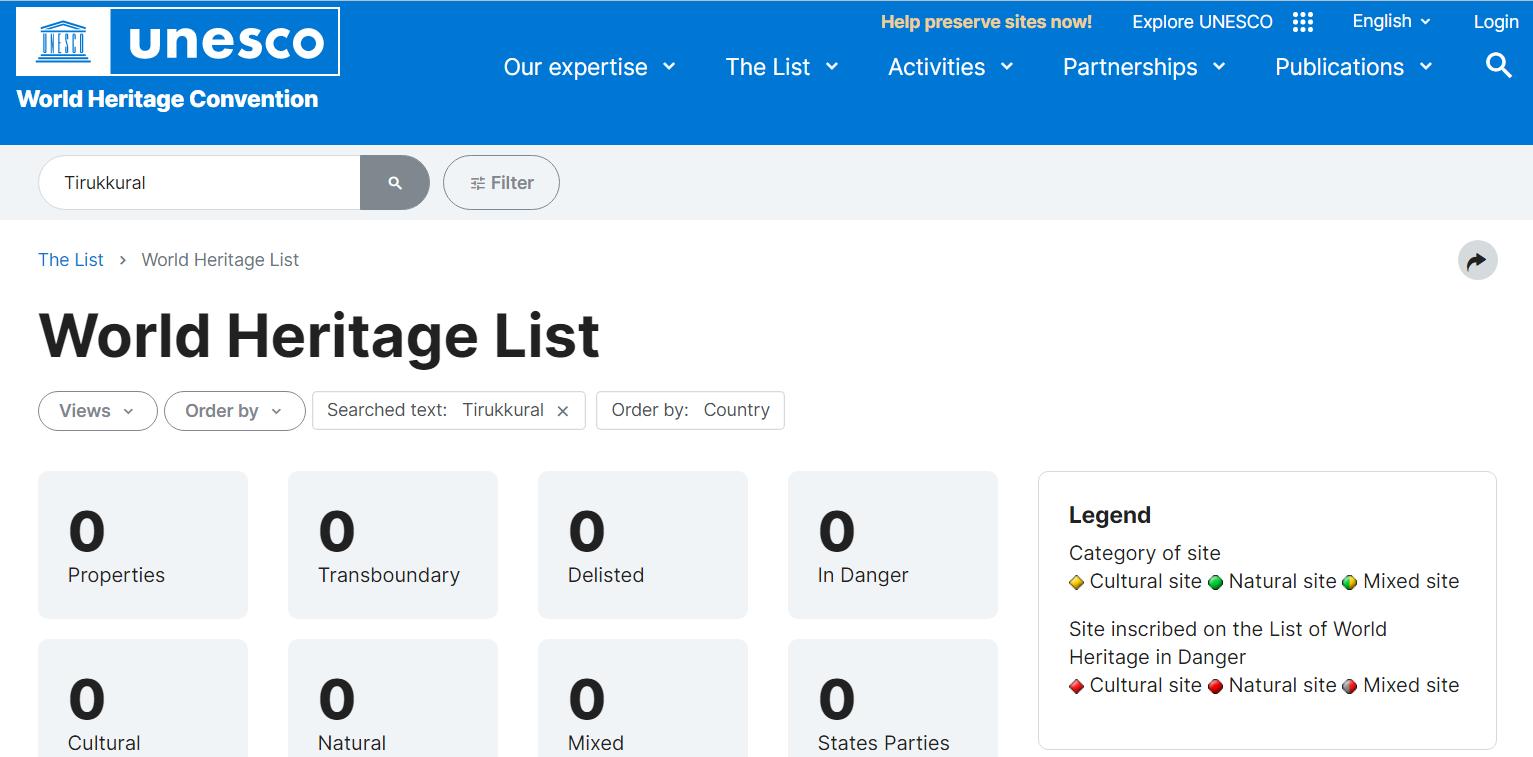Click the UNESCO logo in header
The image size is (1533, 757).
pos(178,42)
